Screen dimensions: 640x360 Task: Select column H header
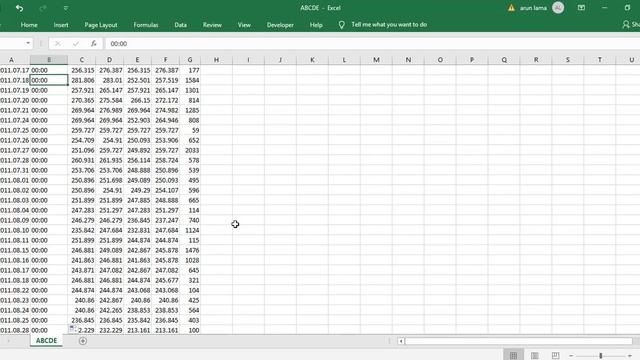pyautogui.click(x=216, y=60)
